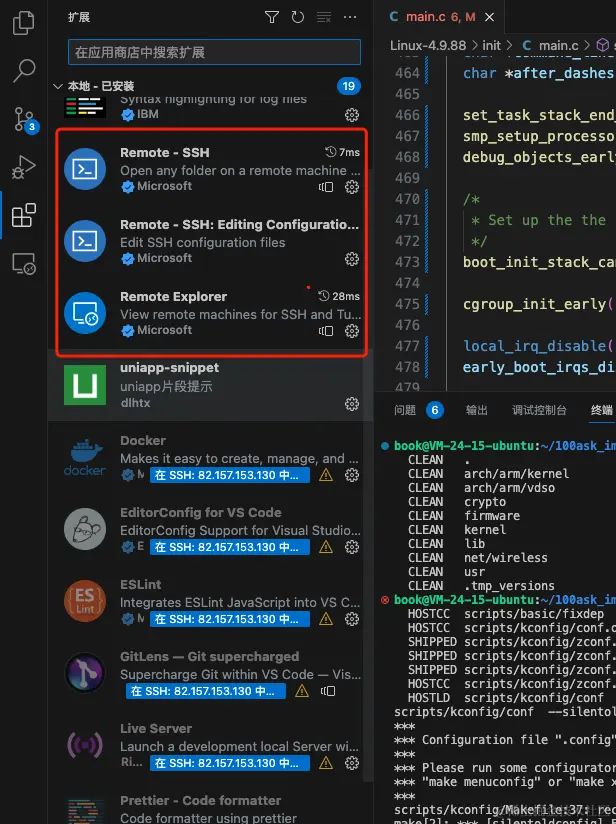Open extensions panel more actions menu

(350, 17)
